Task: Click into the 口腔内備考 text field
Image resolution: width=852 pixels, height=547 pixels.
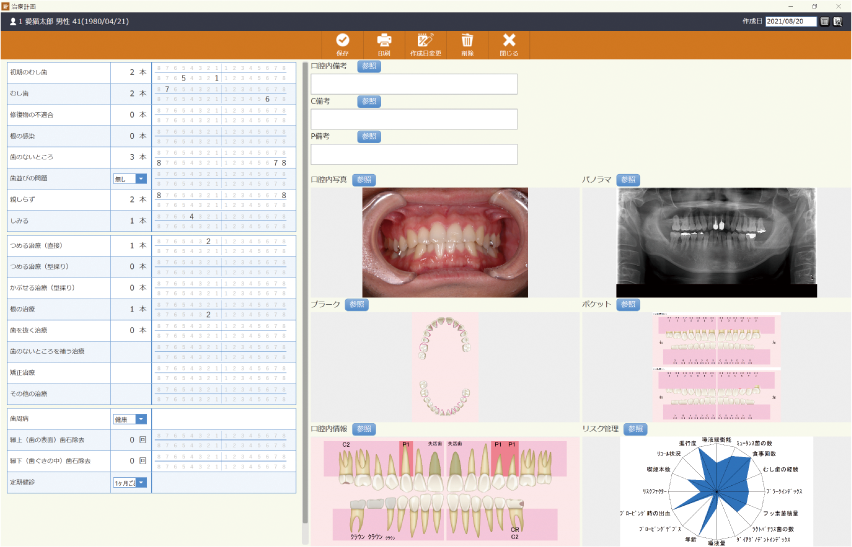Action: [414, 84]
